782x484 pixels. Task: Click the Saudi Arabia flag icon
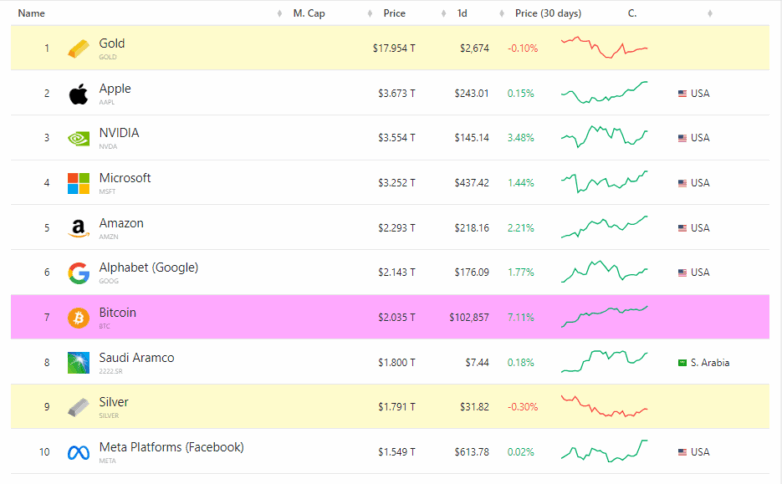pyautogui.click(x=682, y=363)
